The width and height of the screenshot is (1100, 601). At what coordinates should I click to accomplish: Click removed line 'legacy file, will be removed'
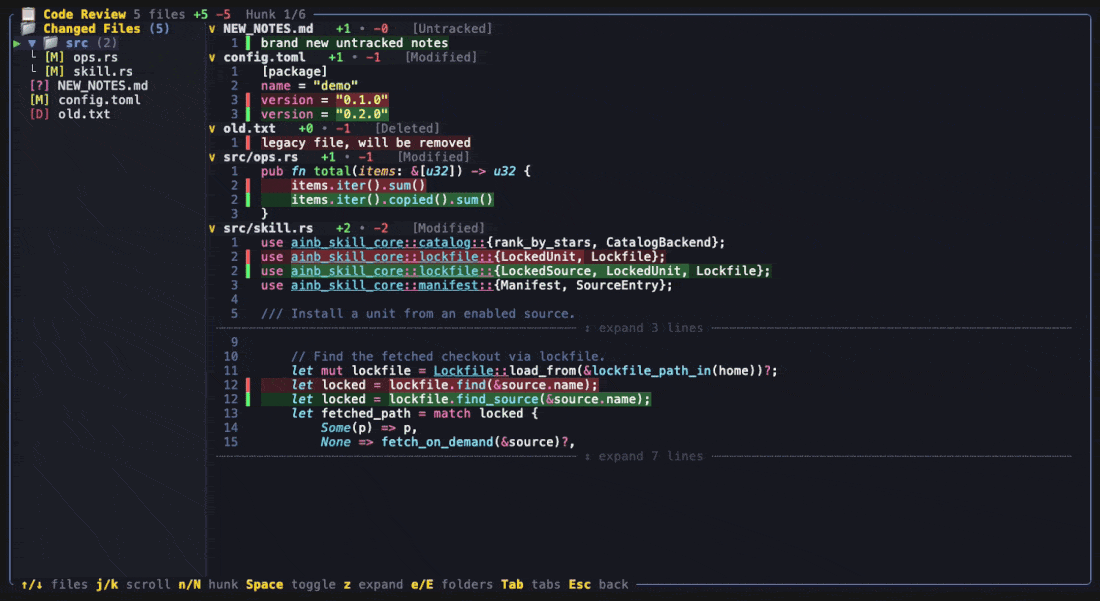click(365, 142)
